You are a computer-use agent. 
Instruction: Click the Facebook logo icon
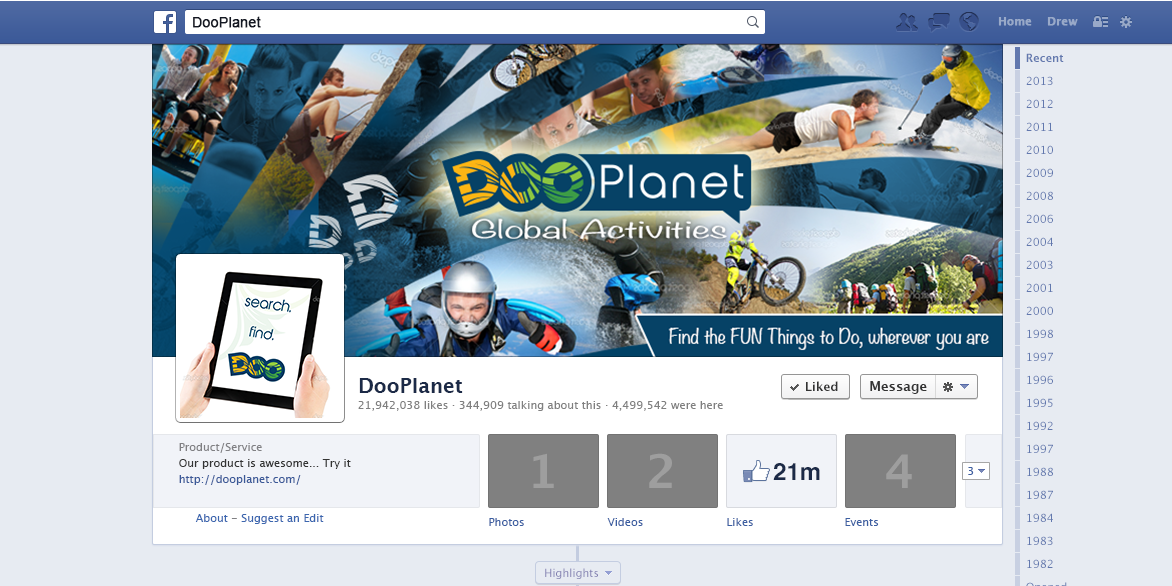coord(165,22)
